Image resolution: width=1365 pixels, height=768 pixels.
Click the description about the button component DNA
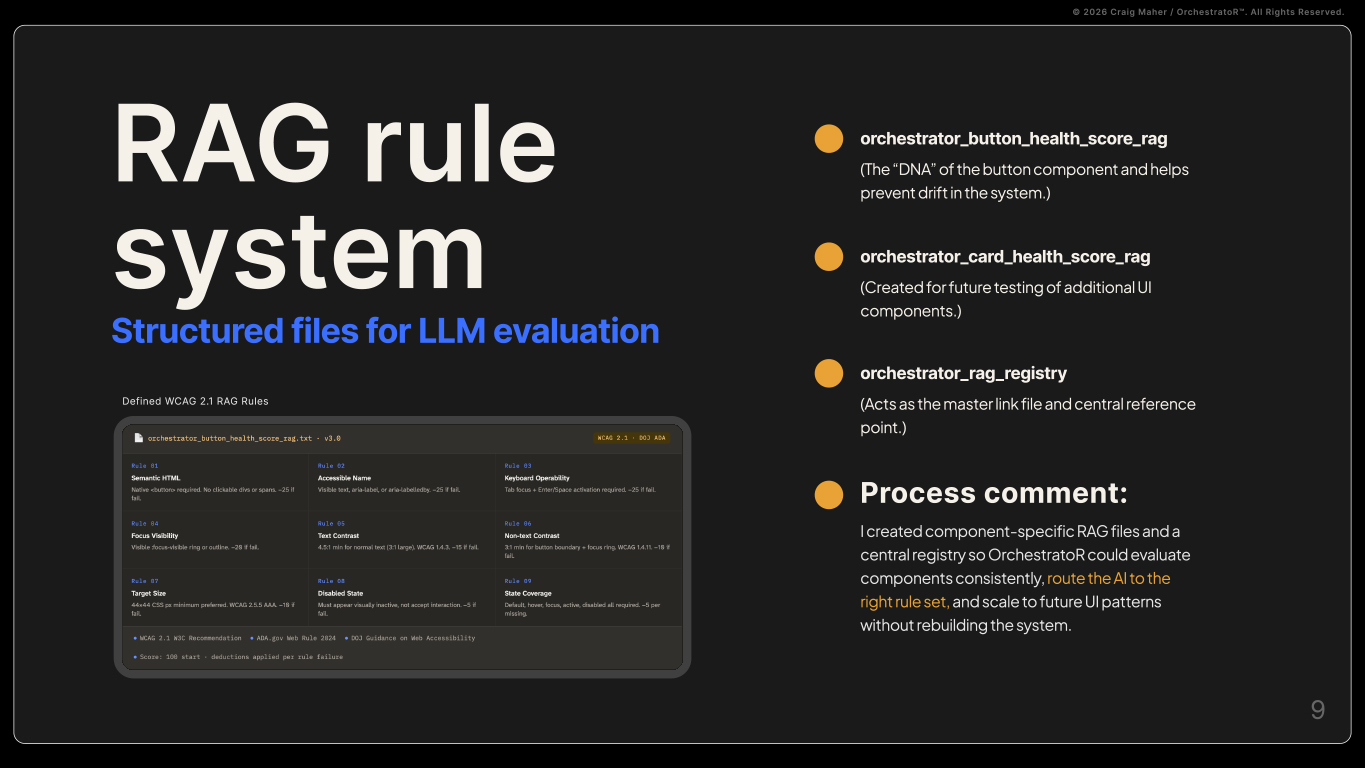[1024, 181]
